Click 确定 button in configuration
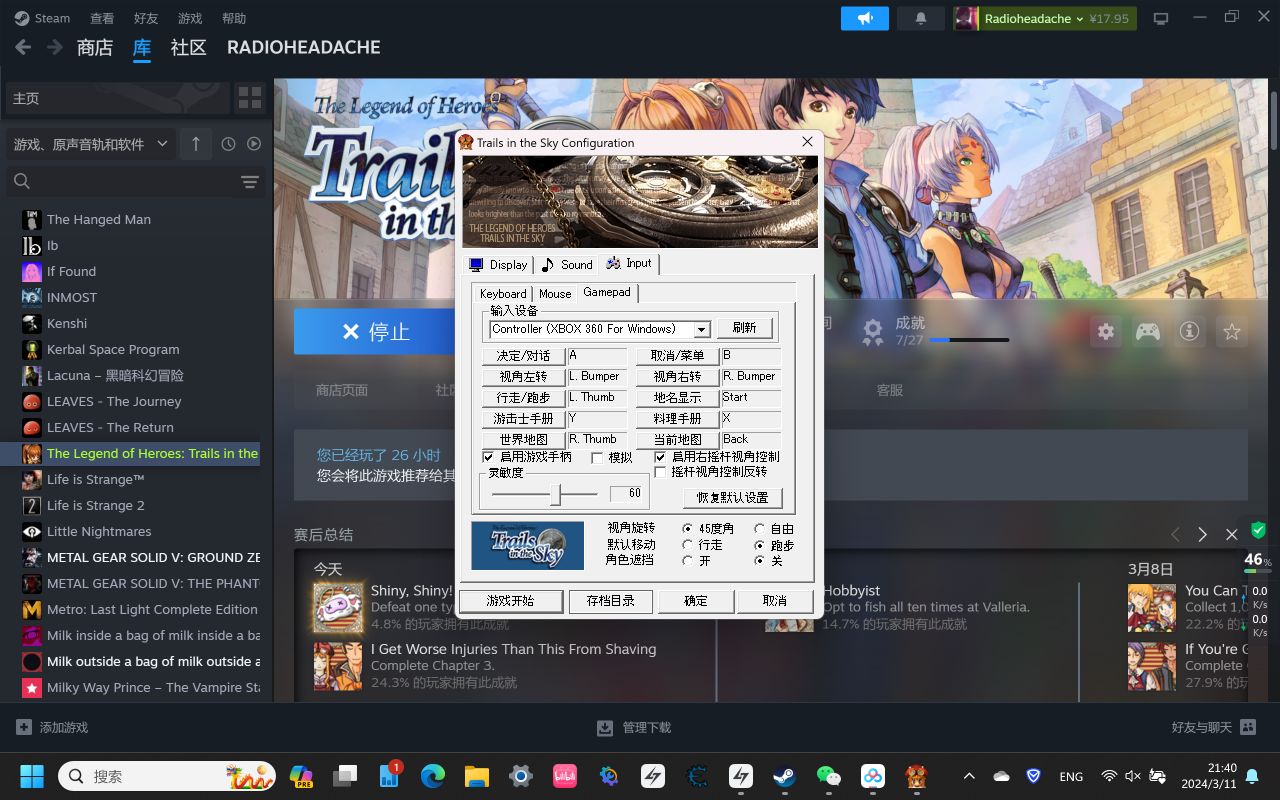Image resolution: width=1280 pixels, height=800 pixels. pos(695,601)
